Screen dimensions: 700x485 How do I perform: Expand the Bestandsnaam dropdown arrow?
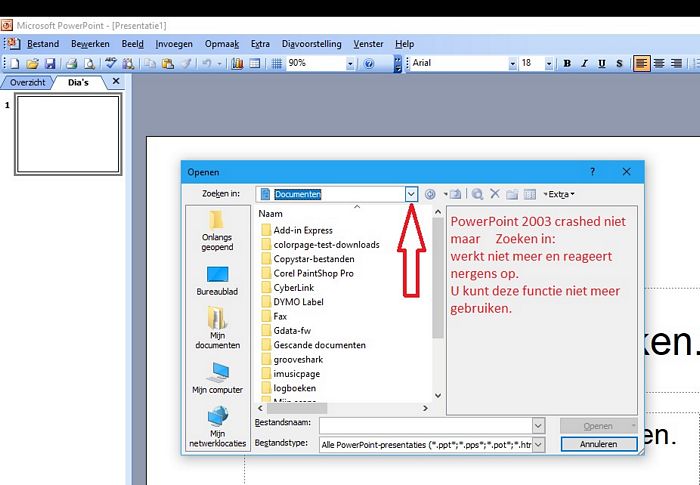(x=538, y=426)
